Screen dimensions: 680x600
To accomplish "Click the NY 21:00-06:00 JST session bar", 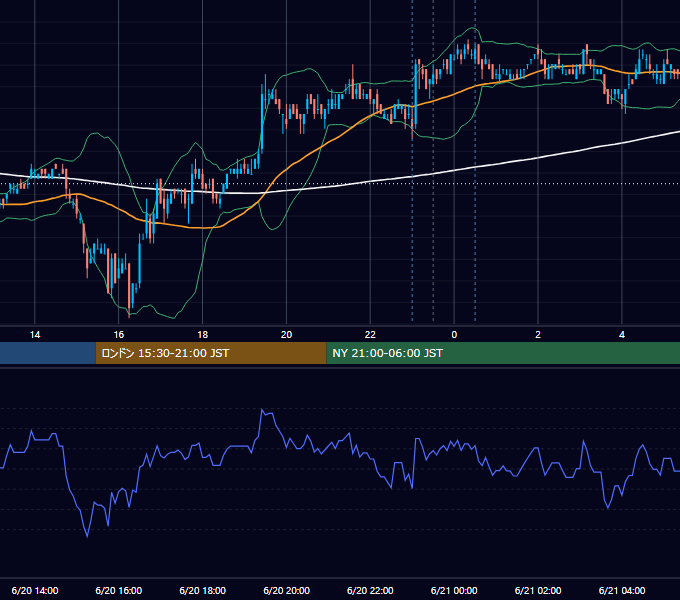I will click(x=503, y=353).
